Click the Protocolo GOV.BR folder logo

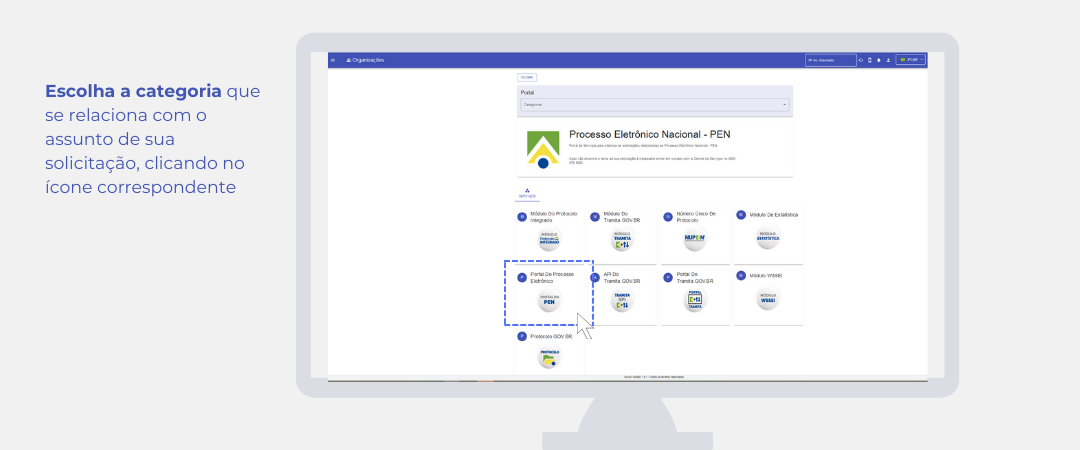pos(549,357)
